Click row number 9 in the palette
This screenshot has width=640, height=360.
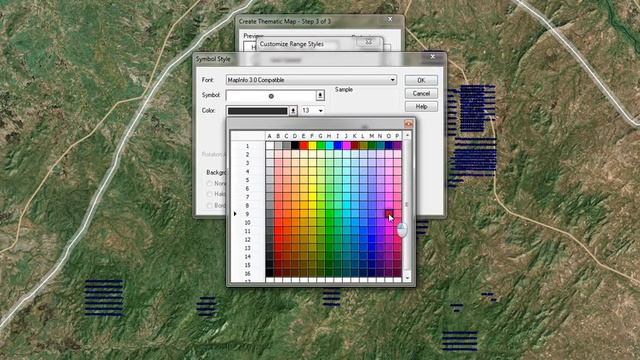pos(247,214)
